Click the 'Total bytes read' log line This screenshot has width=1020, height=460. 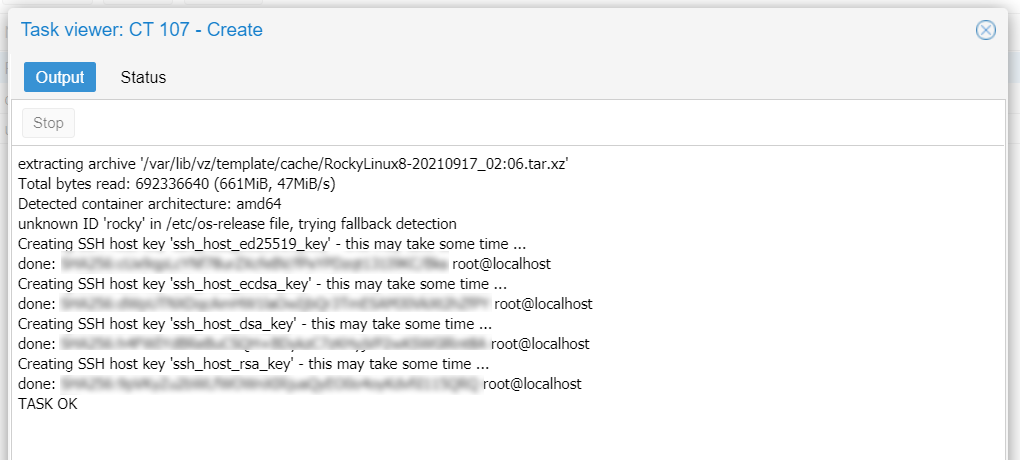(177, 184)
